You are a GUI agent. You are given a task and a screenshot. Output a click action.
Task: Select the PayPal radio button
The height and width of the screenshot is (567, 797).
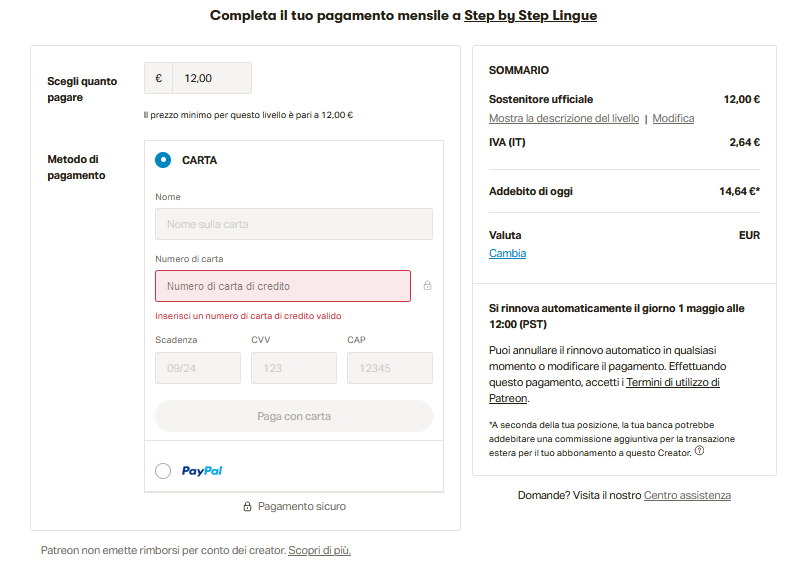[x=163, y=471]
